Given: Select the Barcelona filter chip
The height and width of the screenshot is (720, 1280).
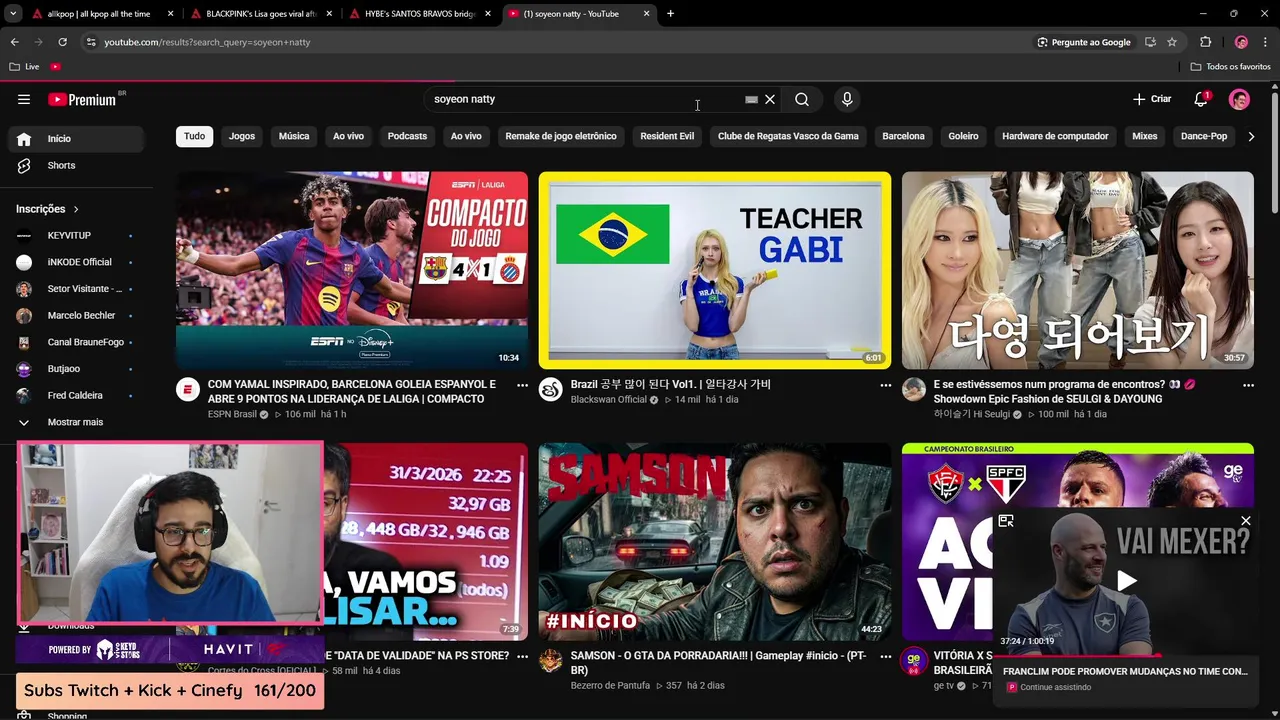Looking at the screenshot, I should coord(903,136).
